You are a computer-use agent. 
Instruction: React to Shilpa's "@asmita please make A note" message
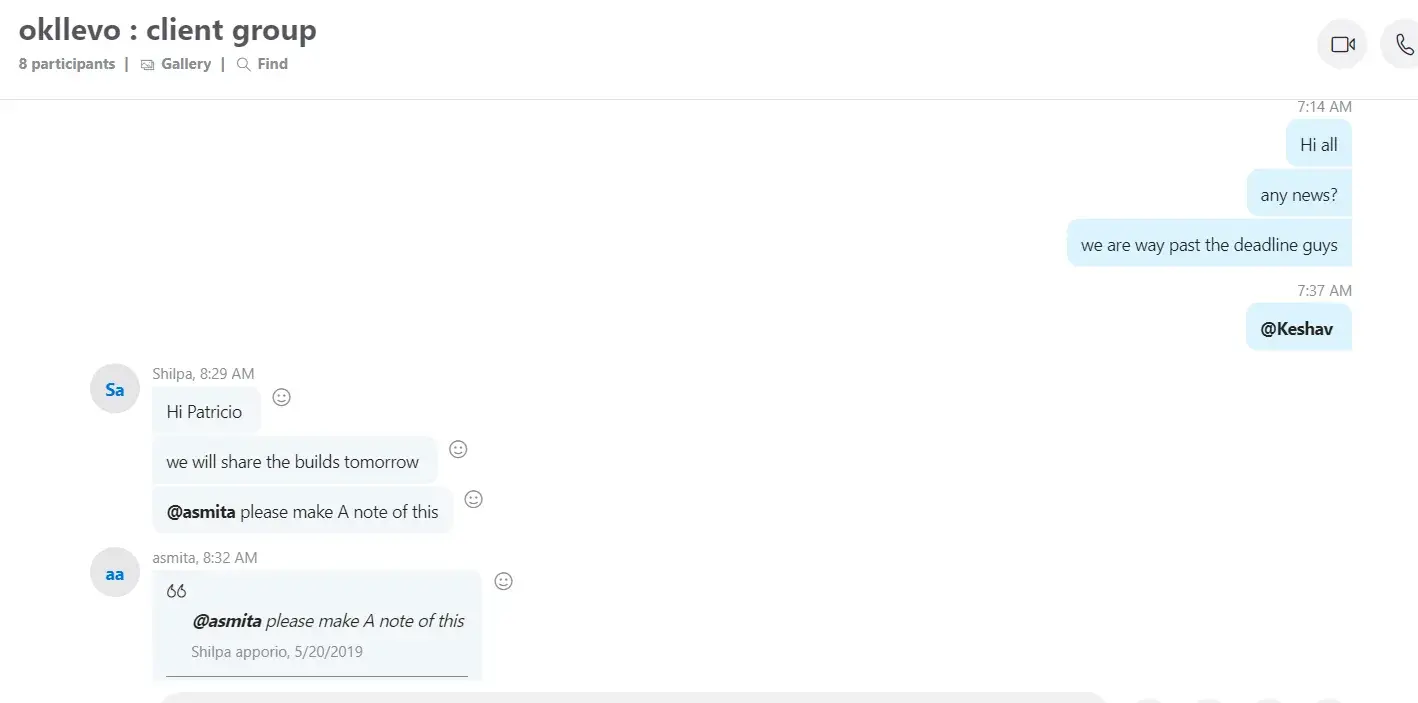[474, 499]
